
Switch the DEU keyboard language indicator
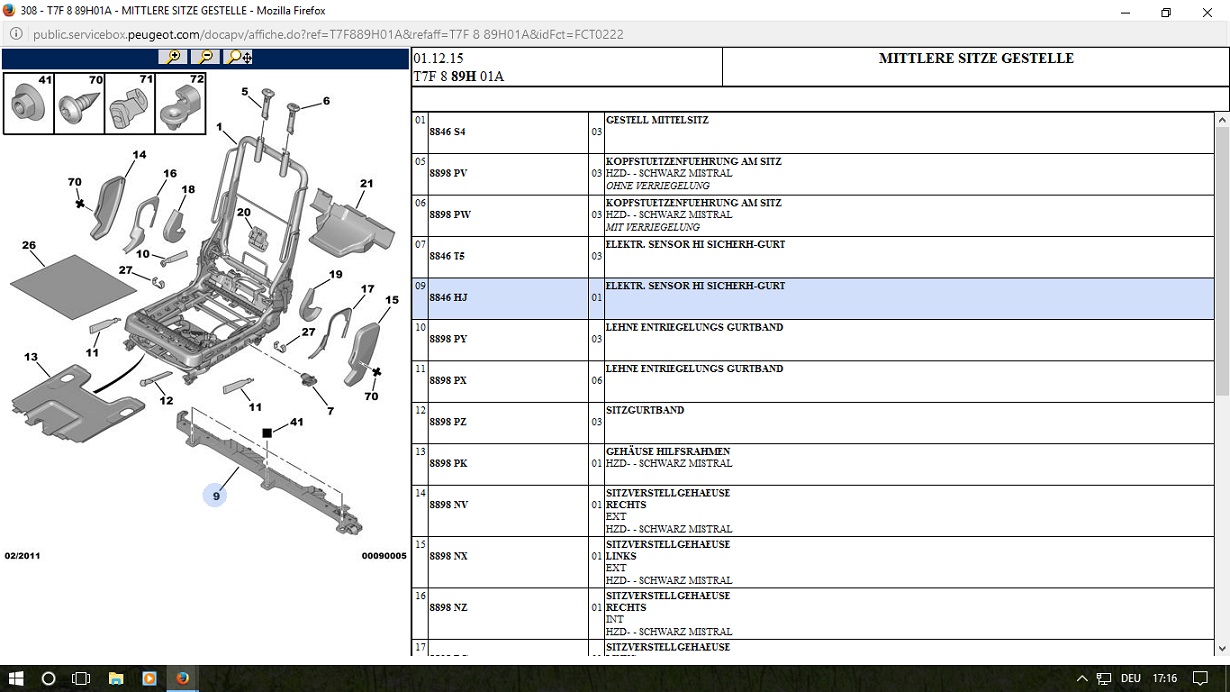[x=1130, y=678]
